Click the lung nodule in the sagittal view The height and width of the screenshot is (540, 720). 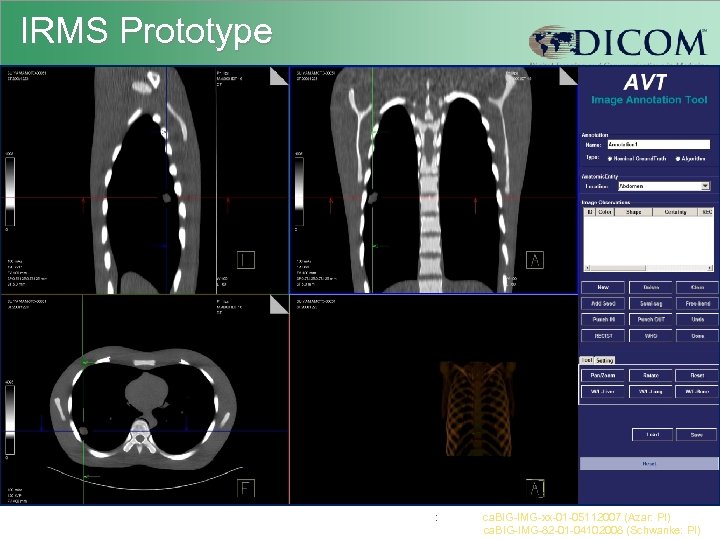pyautogui.click(x=167, y=198)
